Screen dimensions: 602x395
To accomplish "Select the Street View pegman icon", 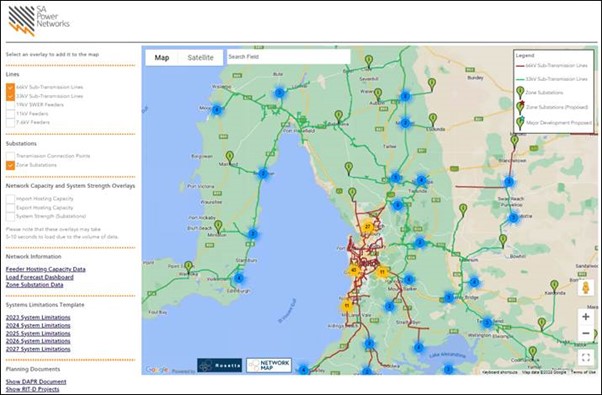I will (x=585, y=288).
